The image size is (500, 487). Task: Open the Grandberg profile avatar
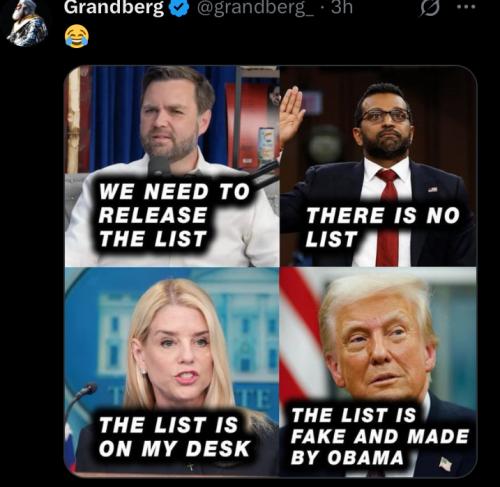click(x=28, y=24)
